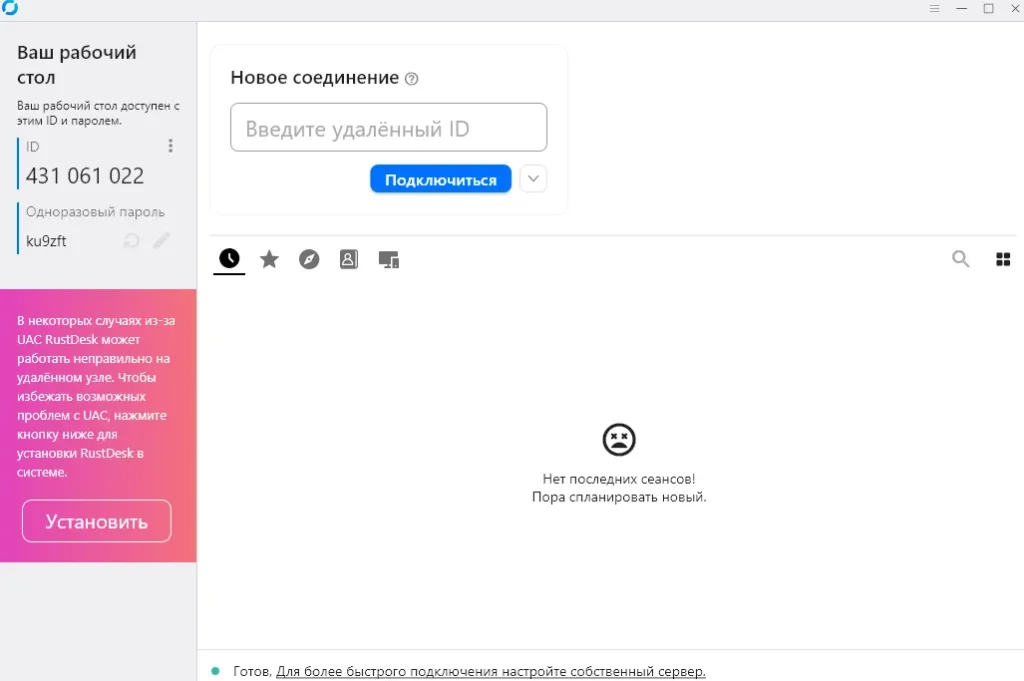This screenshot has height=681, width=1024.
Task: Click the ID number 431 061 022
Action: [85, 176]
